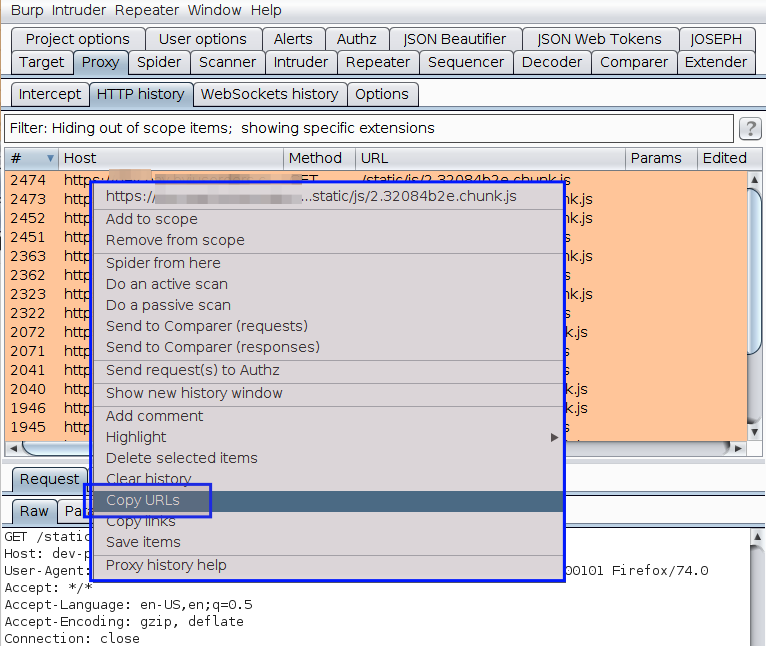
Task: Choose Show new history window
Action: (x=328, y=393)
